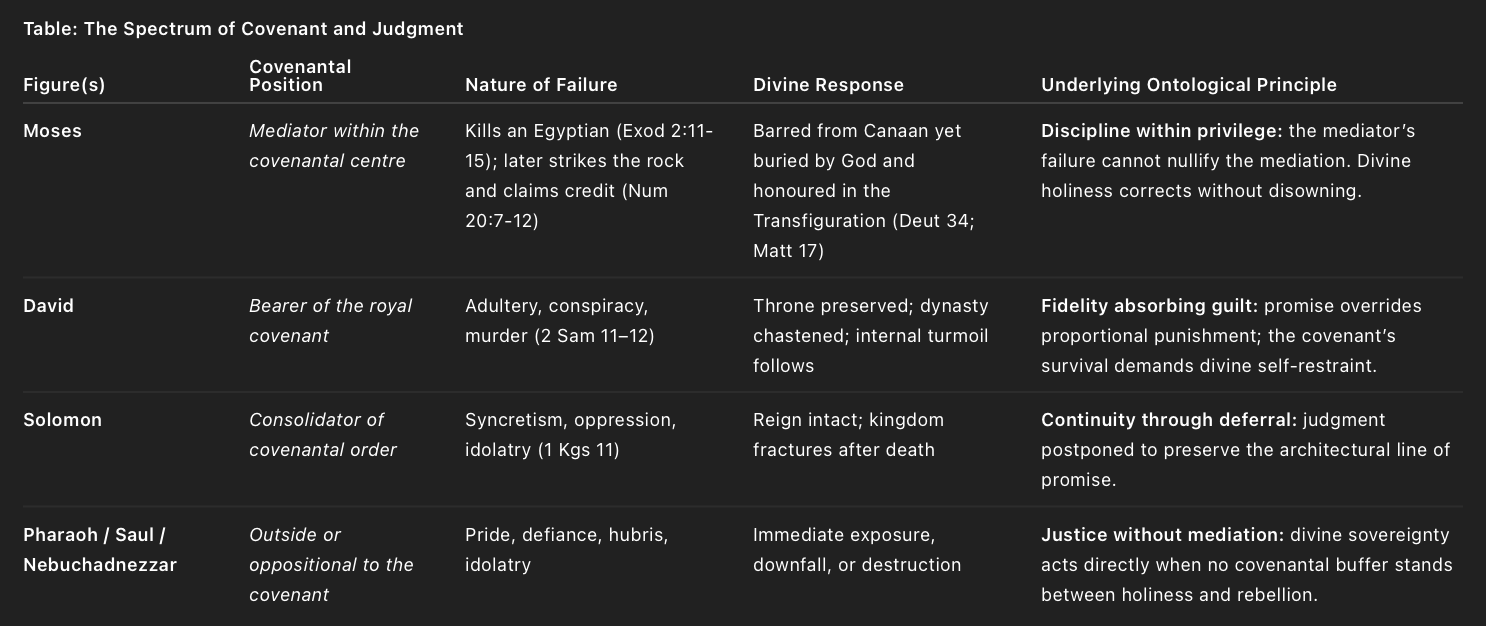Click the "Bearer of the royal covenant" cell
The height and width of the screenshot is (626, 1486).
click(x=330, y=321)
